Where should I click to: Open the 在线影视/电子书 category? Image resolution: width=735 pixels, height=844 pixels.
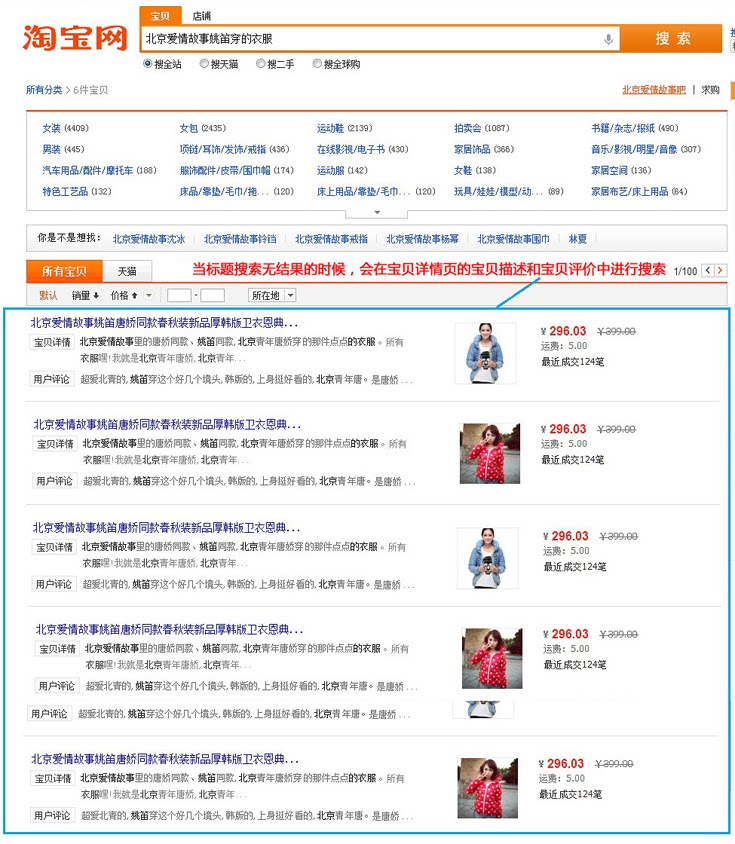(362, 149)
